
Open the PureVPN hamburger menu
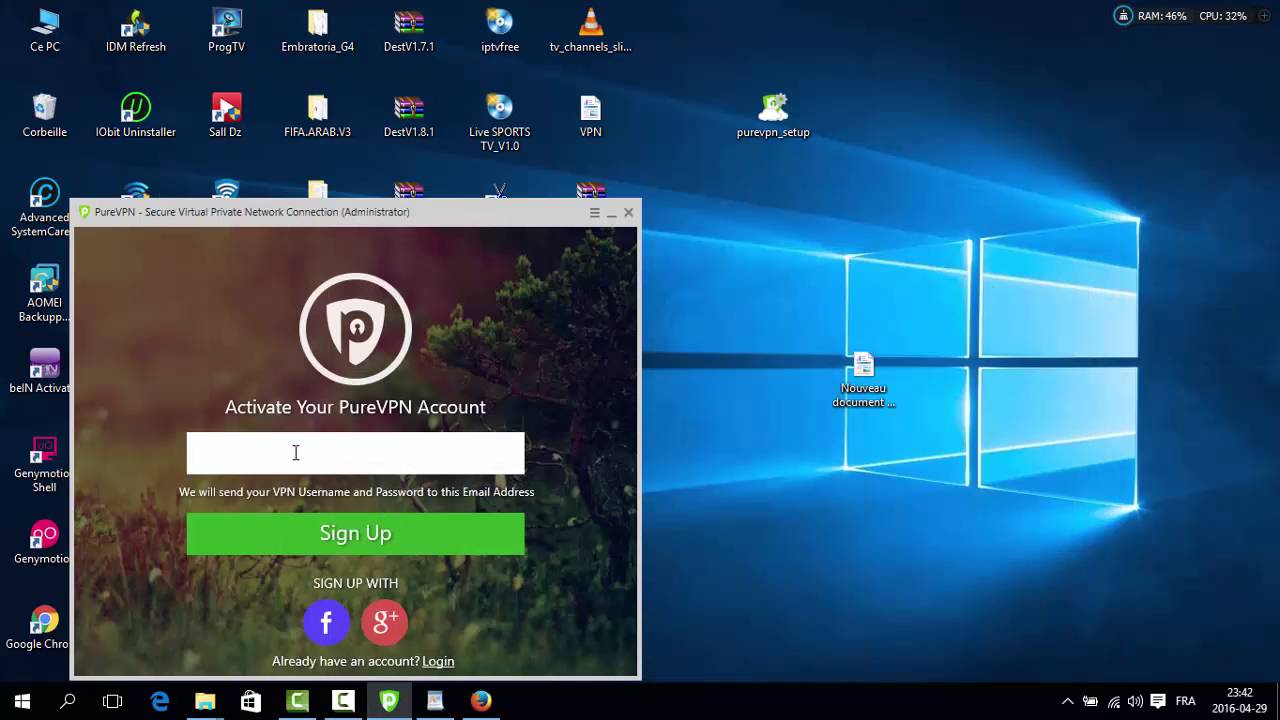tap(594, 212)
